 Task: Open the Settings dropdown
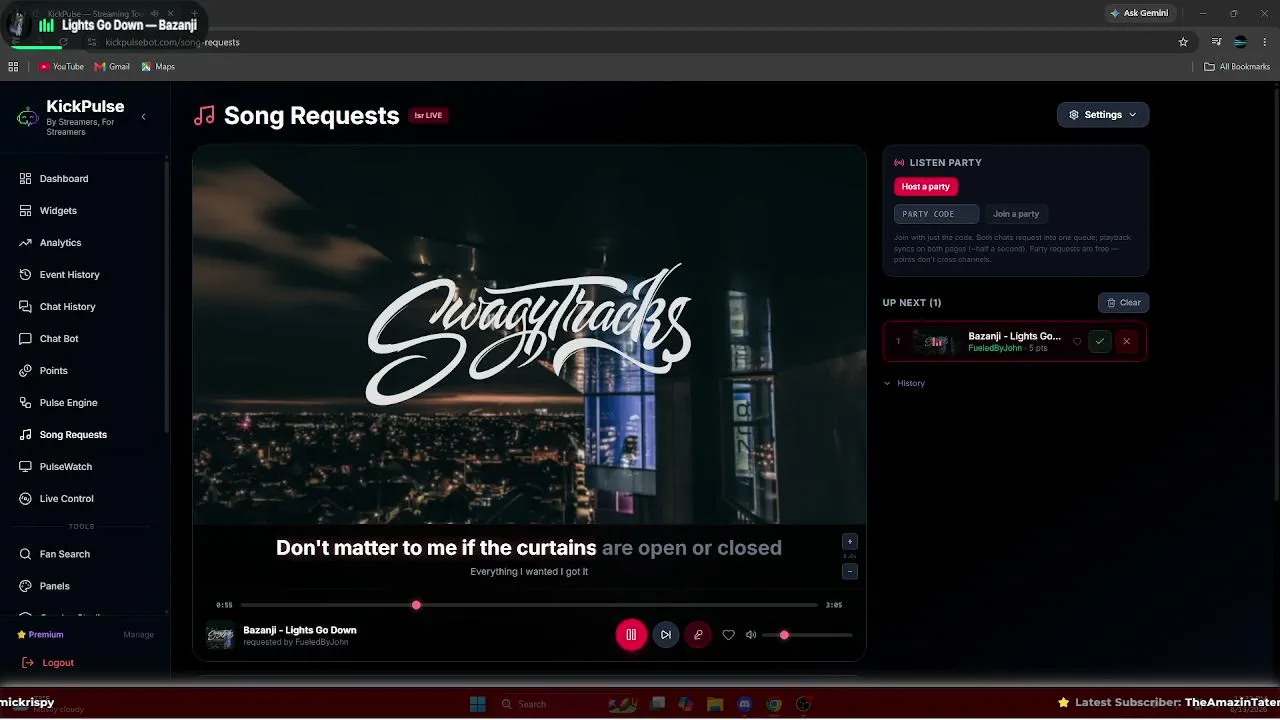pos(1103,115)
